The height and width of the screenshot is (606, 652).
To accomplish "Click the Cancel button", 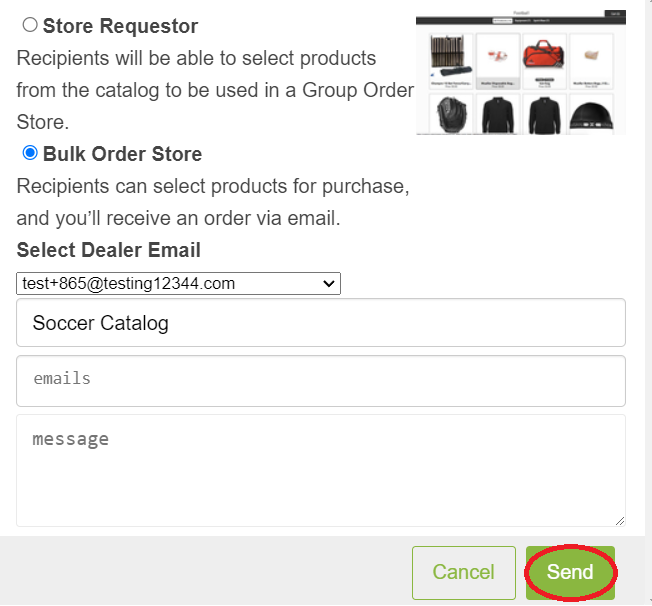I will (x=464, y=573).
